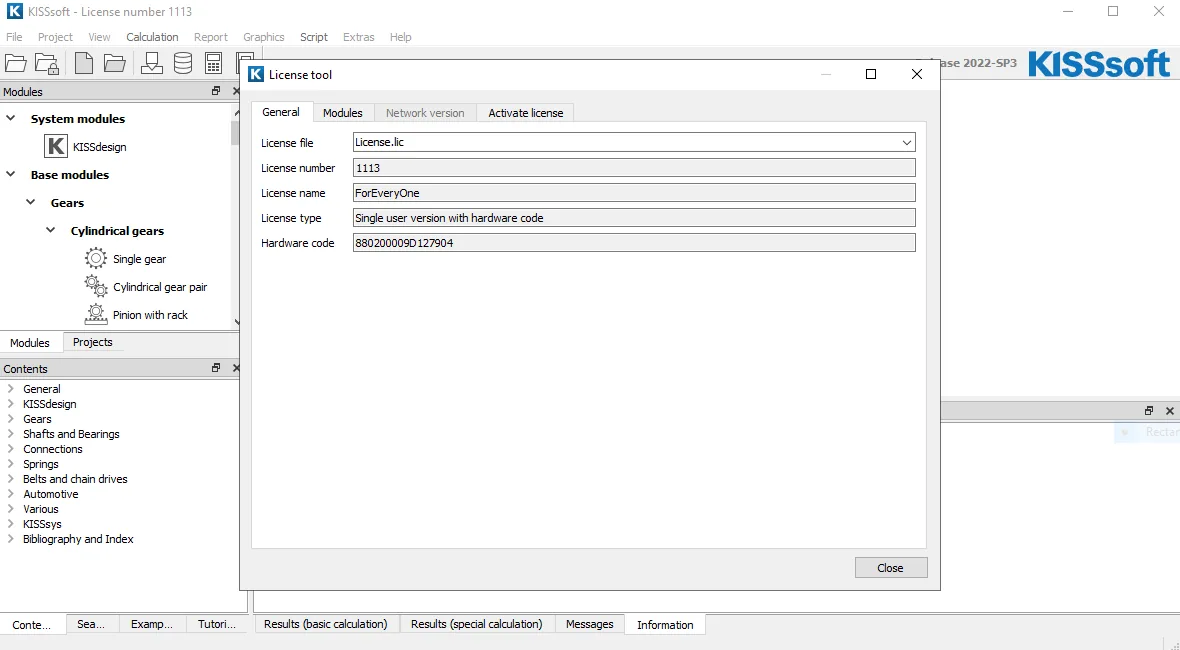The width and height of the screenshot is (1180, 650).
Task: Click the KISSdesign module icon
Action: coord(56,146)
